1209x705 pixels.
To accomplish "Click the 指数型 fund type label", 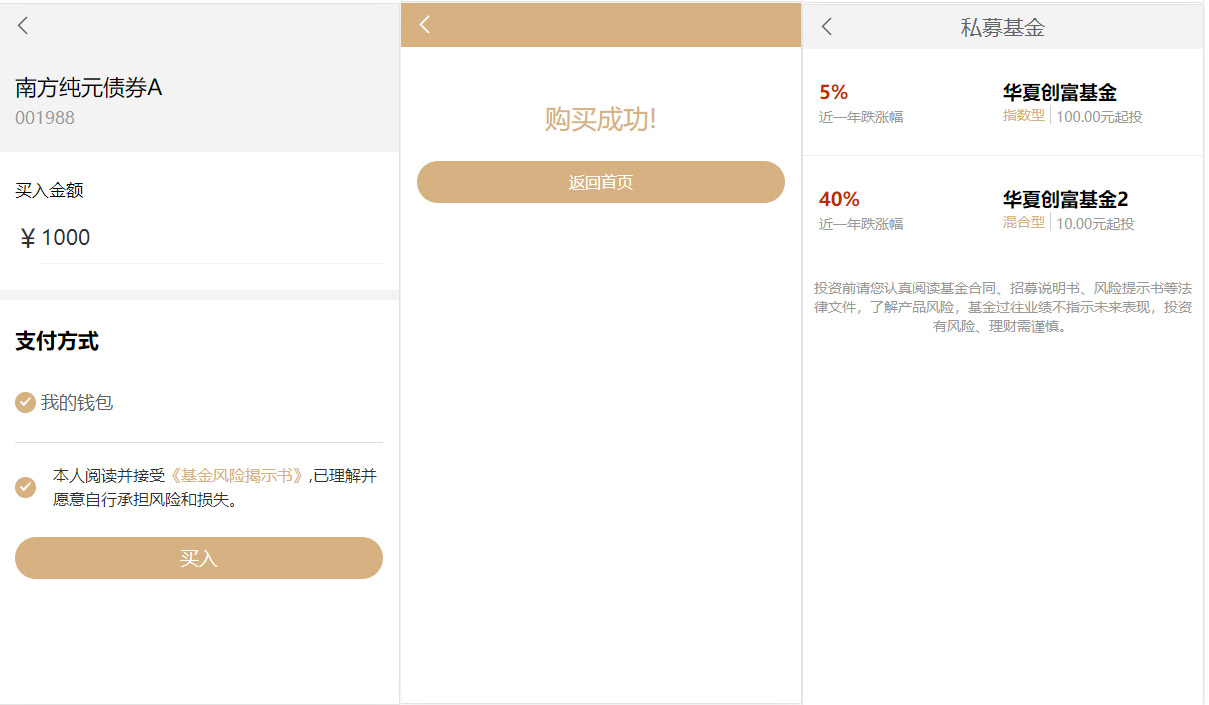I will tap(1024, 116).
